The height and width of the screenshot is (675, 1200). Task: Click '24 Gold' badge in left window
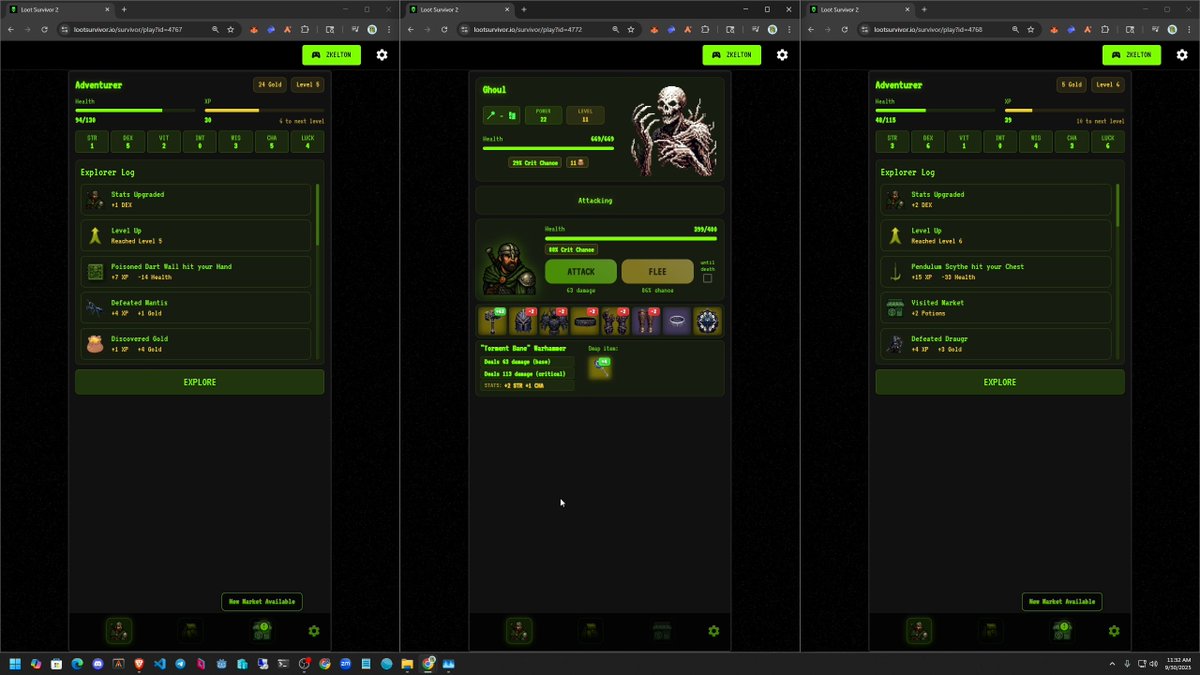[x=270, y=85]
